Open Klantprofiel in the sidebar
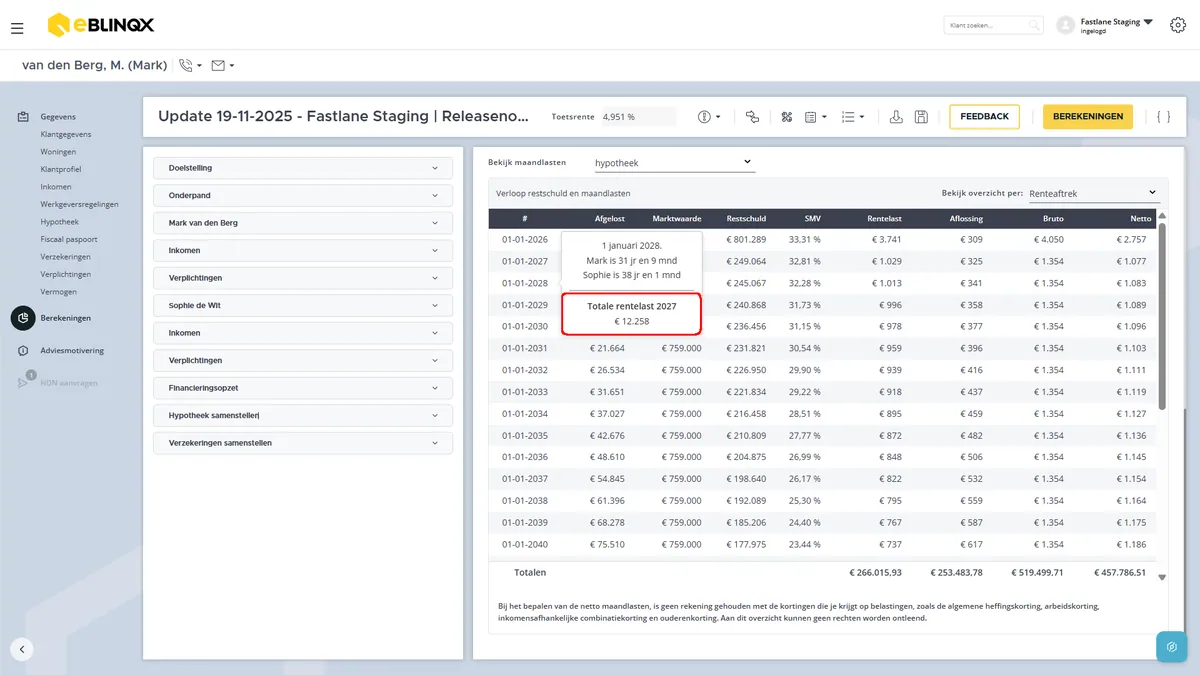The width and height of the screenshot is (1200, 675). (x=61, y=169)
